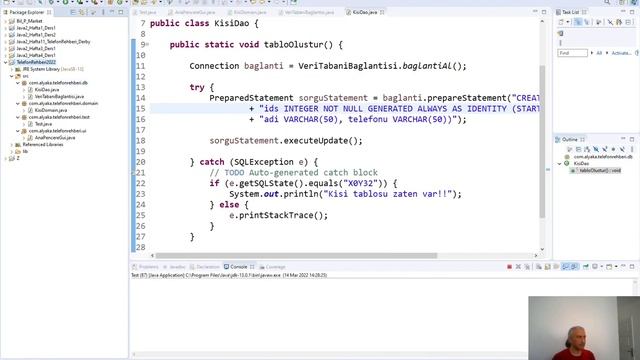Maximize the Package Explorer panel
This screenshot has height=360, width=640.
point(121,12)
